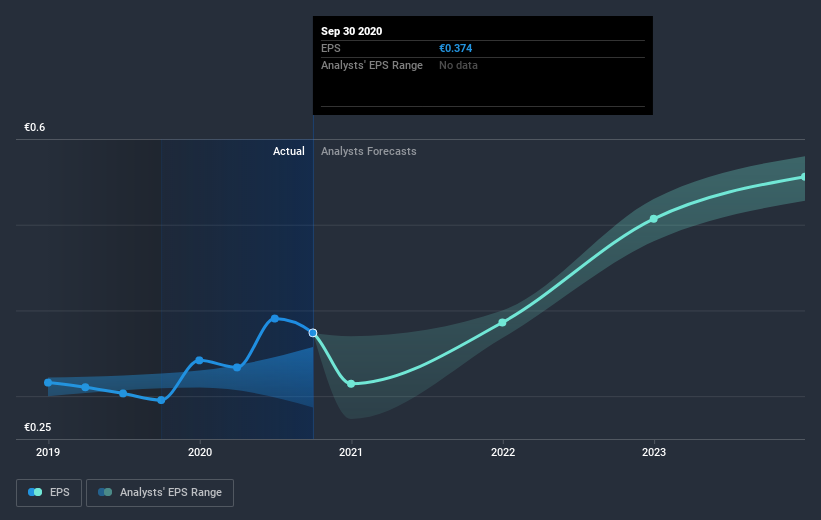The image size is (821, 520).
Task: Click the 2022 x-axis label
Action: [503, 452]
